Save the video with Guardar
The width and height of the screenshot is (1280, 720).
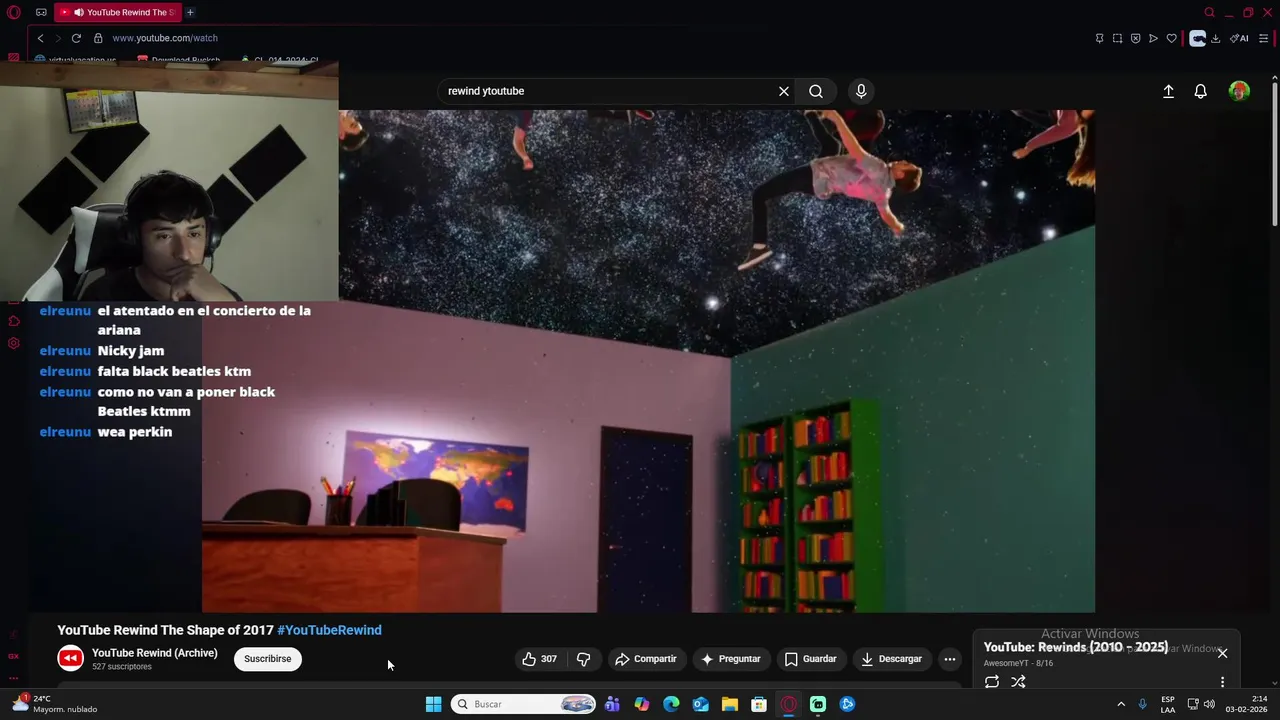[x=811, y=659]
